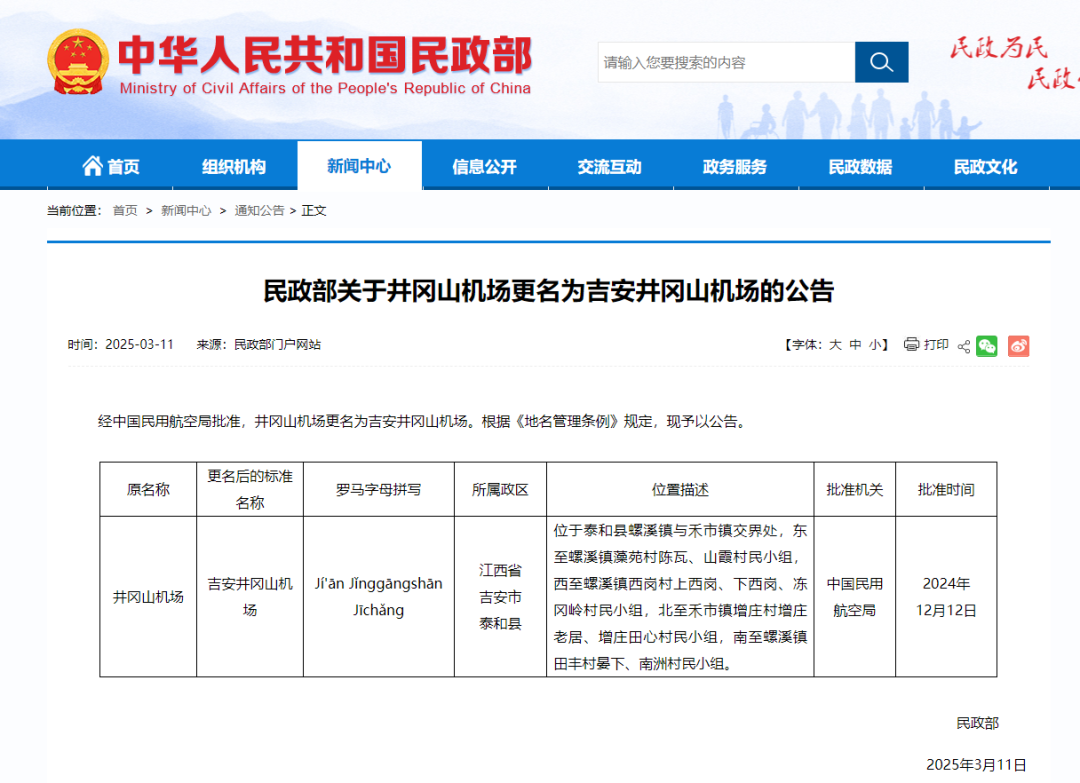Screen dimensions: 1080x783
Task: Go to 新闻中心 in breadcrumb
Action: [186, 211]
